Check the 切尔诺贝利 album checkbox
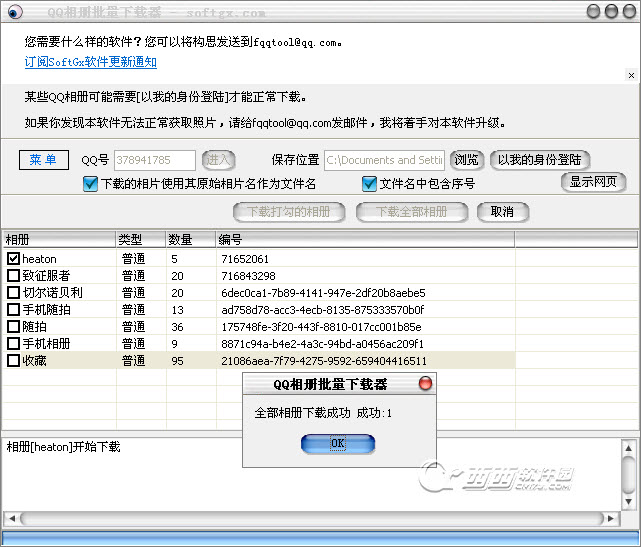641x547 pixels. tap(13, 293)
